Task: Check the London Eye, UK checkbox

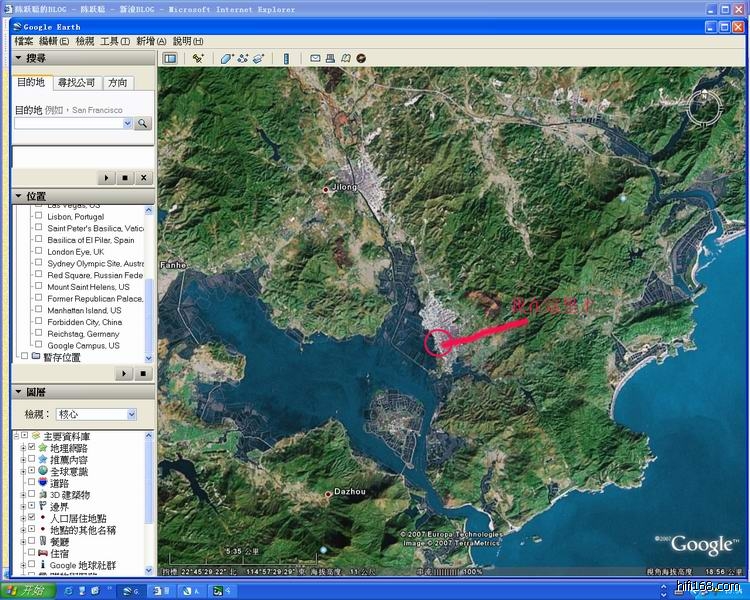Action: coord(39,252)
